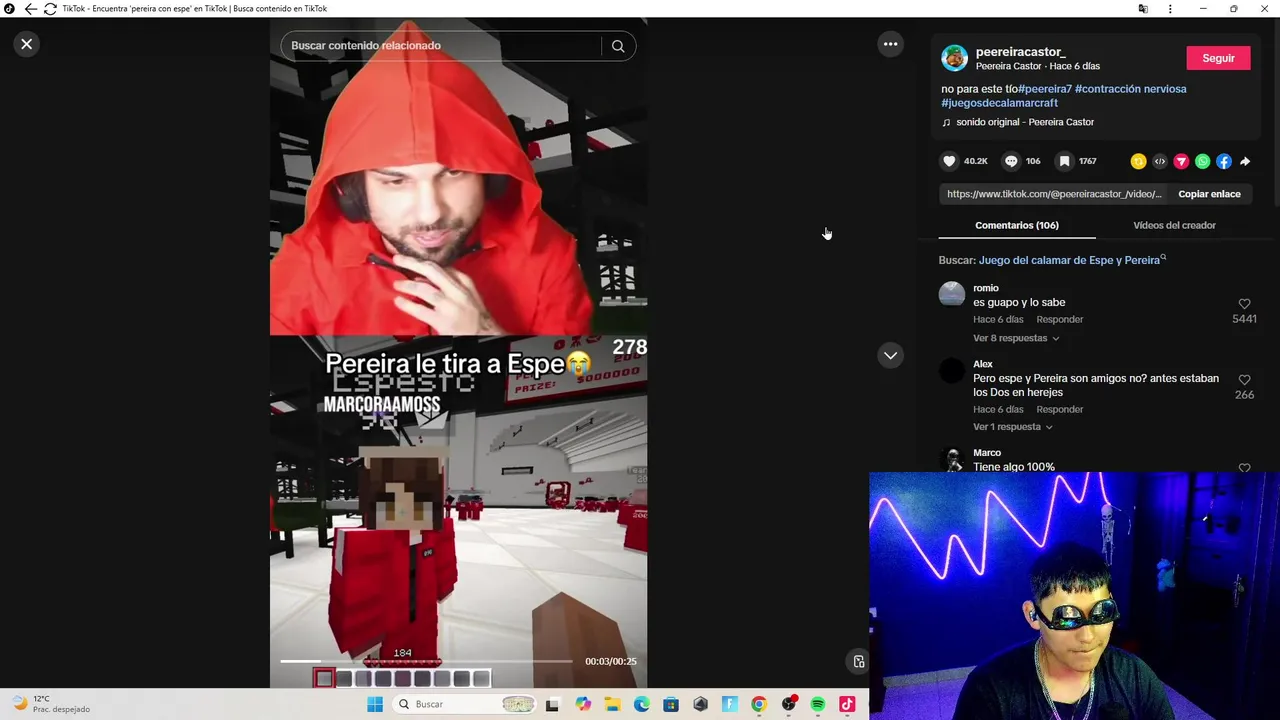Click the 'Copiar enlace' button
Viewport: 1280px width, 720px height.
1209,194
